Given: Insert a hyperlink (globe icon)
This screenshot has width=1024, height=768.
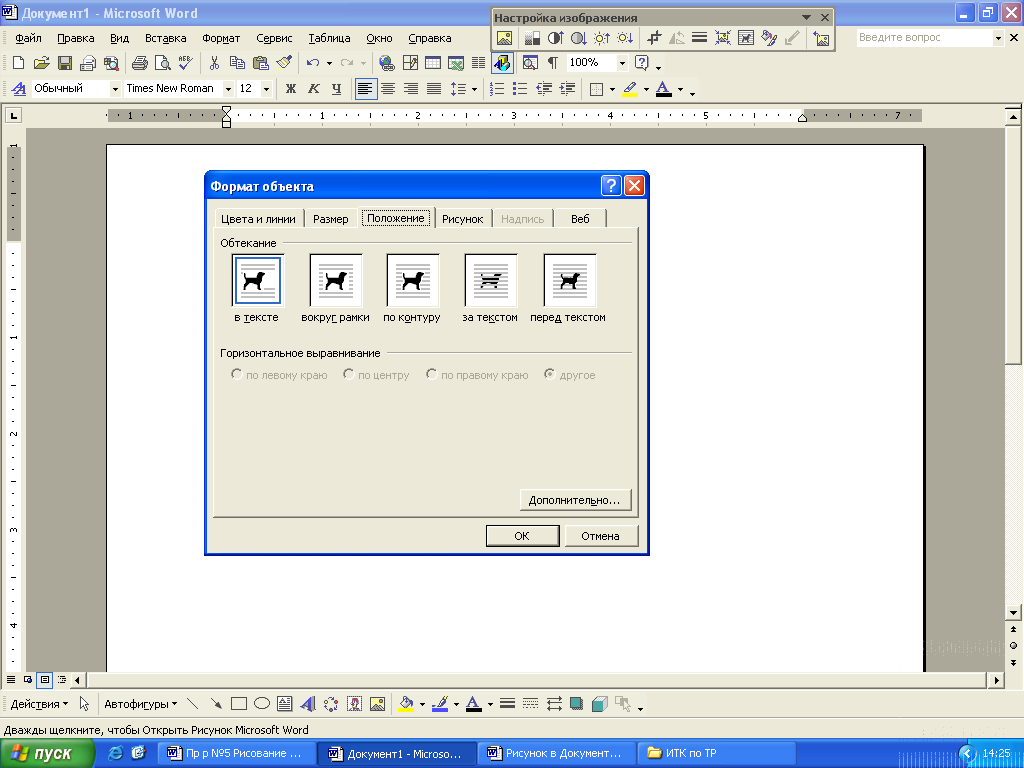Looking at the screenshot, I should coord(387,63).
